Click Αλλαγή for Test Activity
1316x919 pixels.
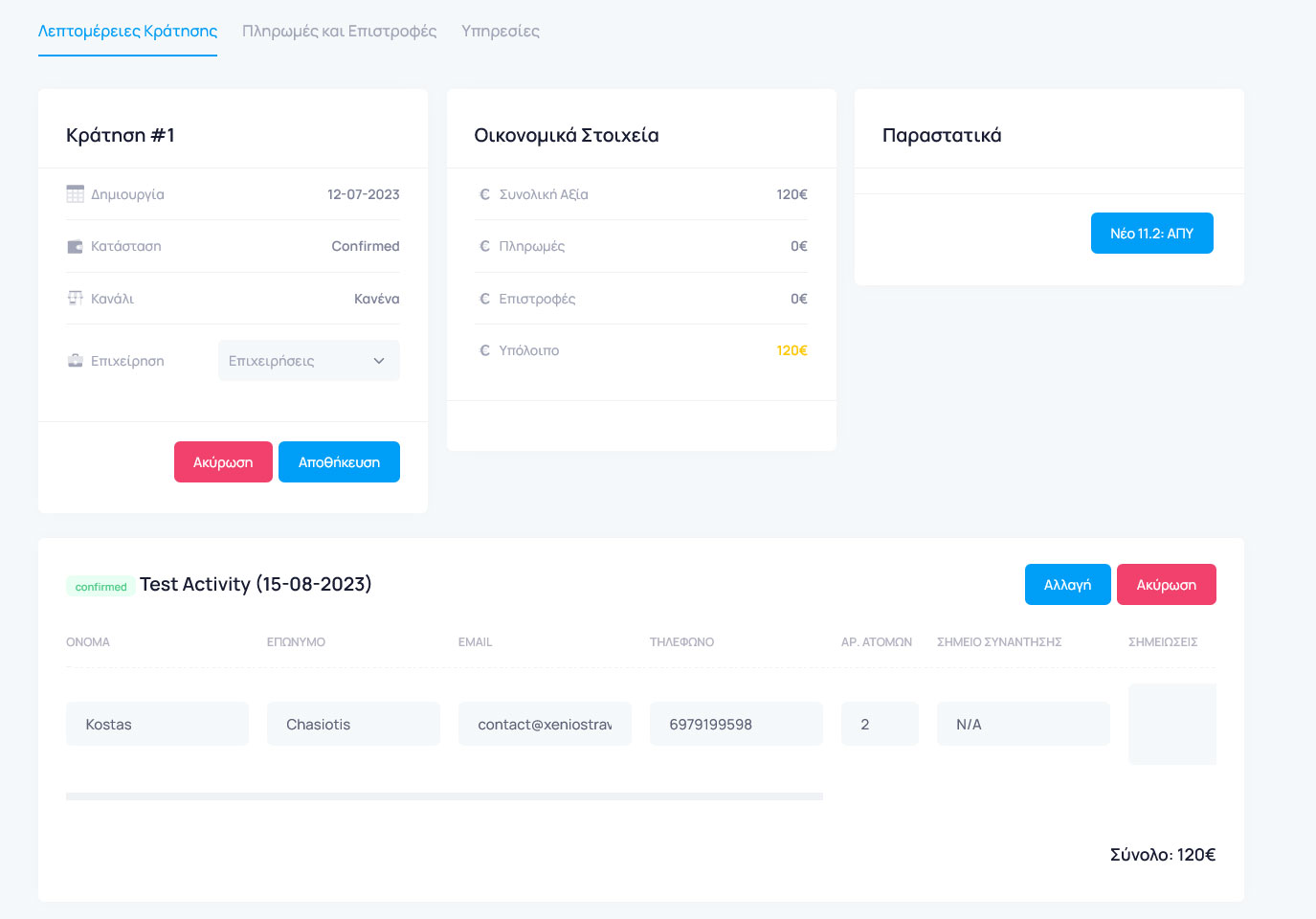1067,585
